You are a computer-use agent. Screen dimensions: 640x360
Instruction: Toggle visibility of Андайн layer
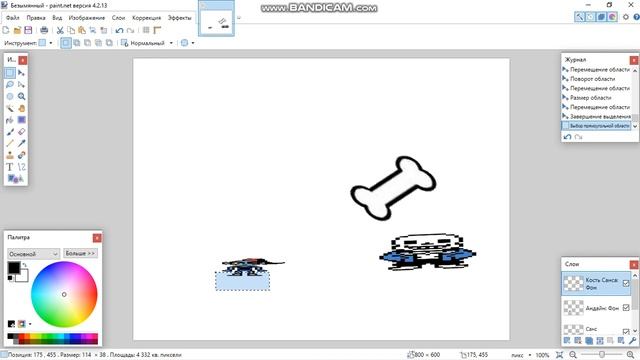pos(626,308)
